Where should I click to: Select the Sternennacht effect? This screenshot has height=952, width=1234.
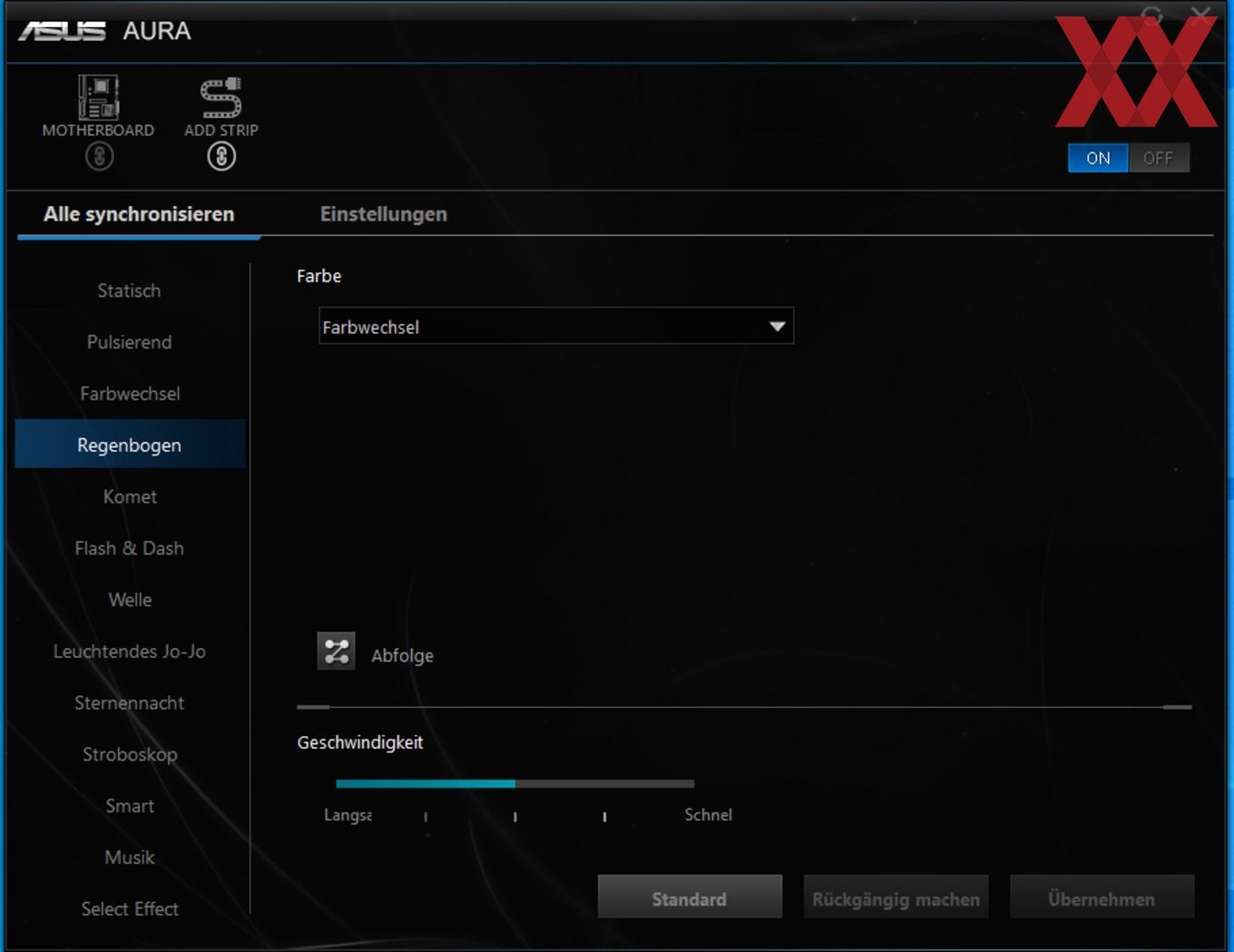129,703
